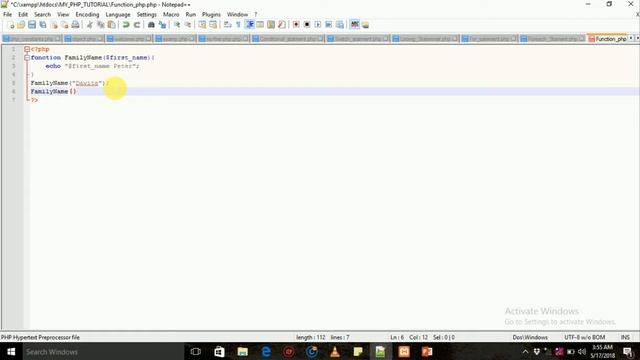Click the Print toolbar icon
Viewport: 640px width, 360px height.
(75, 25)
